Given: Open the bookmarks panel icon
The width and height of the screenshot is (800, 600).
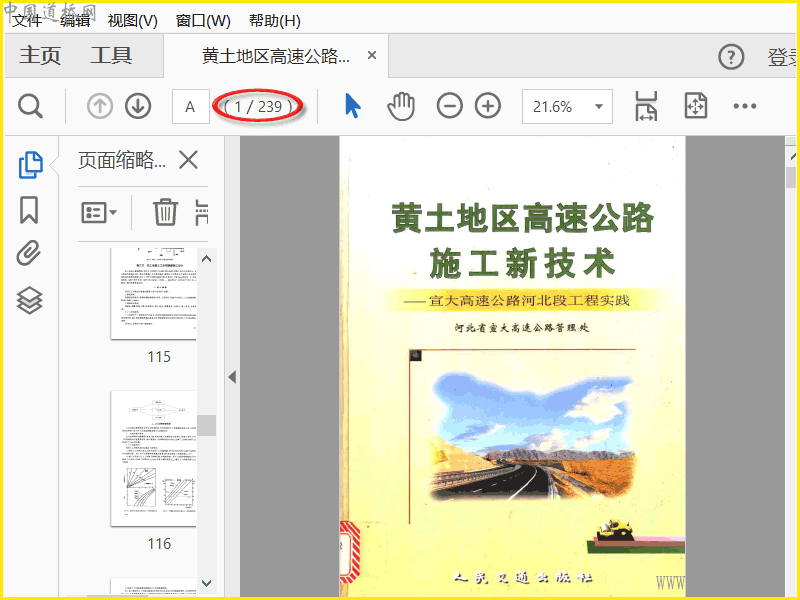Looking at the screenshot, I should point(29,210).
